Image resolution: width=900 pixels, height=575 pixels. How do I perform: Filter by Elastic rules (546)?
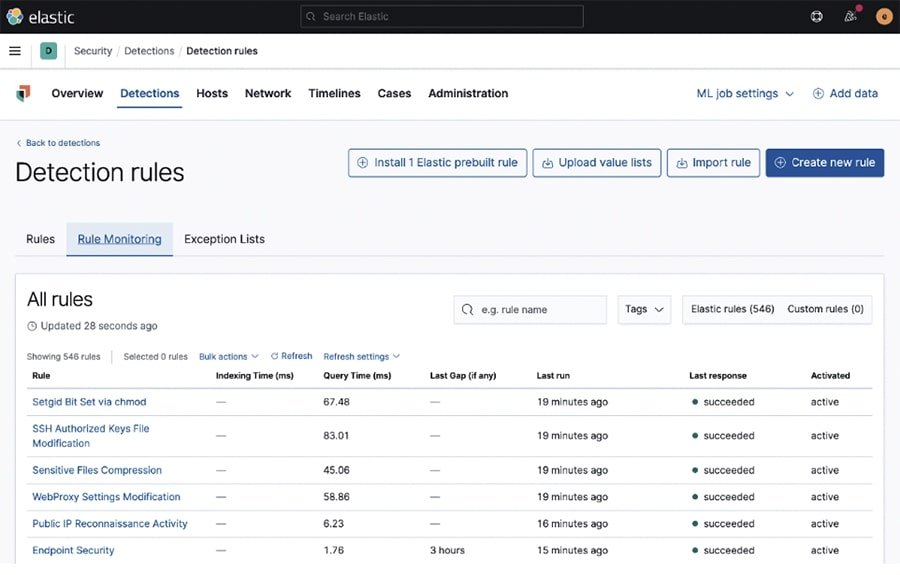tap(733, 310)
